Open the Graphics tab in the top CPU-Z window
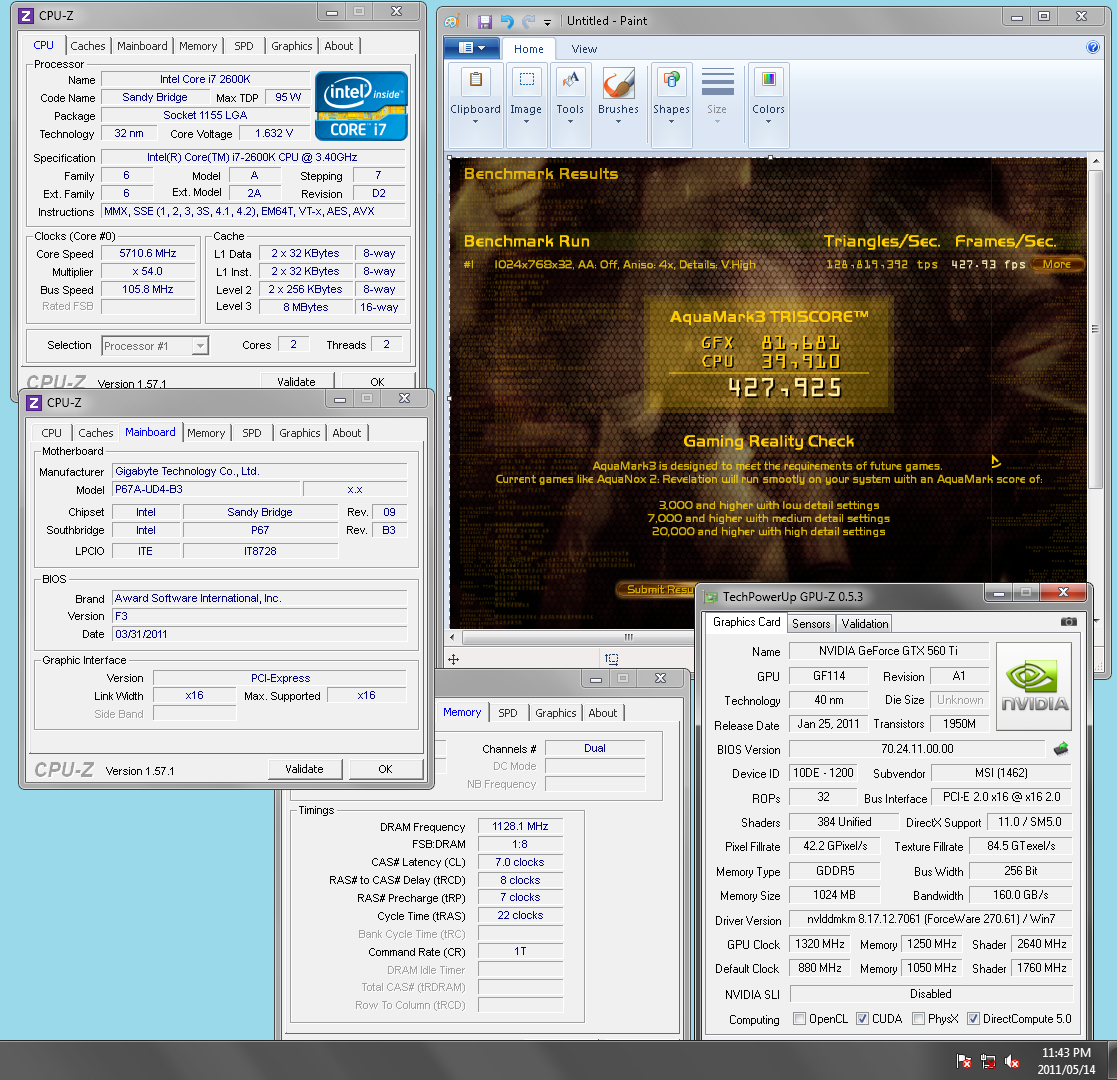Viewport: 1117px width, 1080px height. click(x=291, y=46)
